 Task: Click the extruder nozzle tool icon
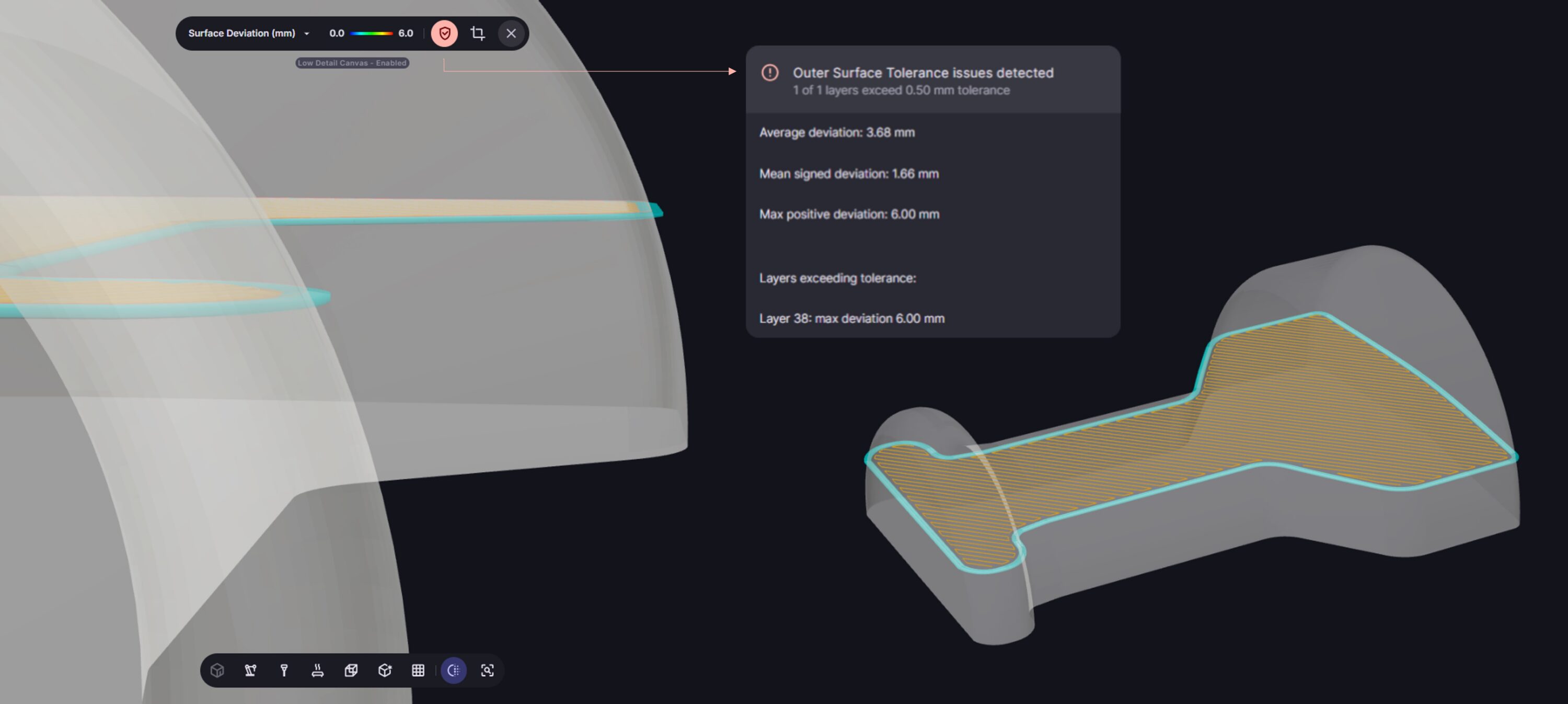click(x=284, y=671)
